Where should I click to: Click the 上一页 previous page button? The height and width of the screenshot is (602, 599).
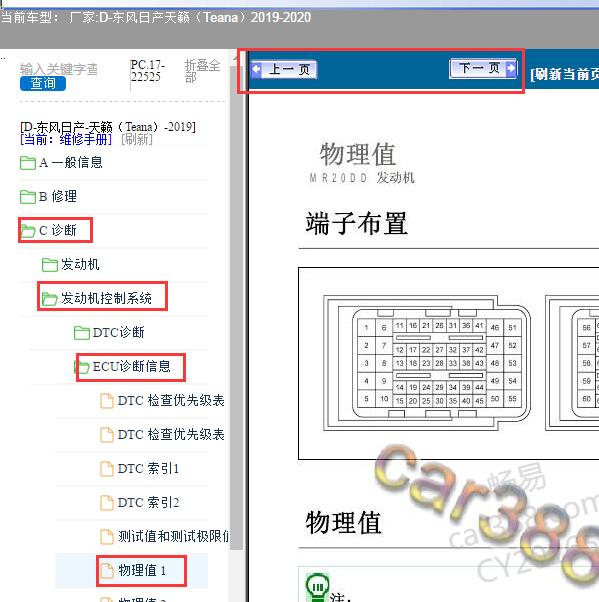tap(284, 69)
